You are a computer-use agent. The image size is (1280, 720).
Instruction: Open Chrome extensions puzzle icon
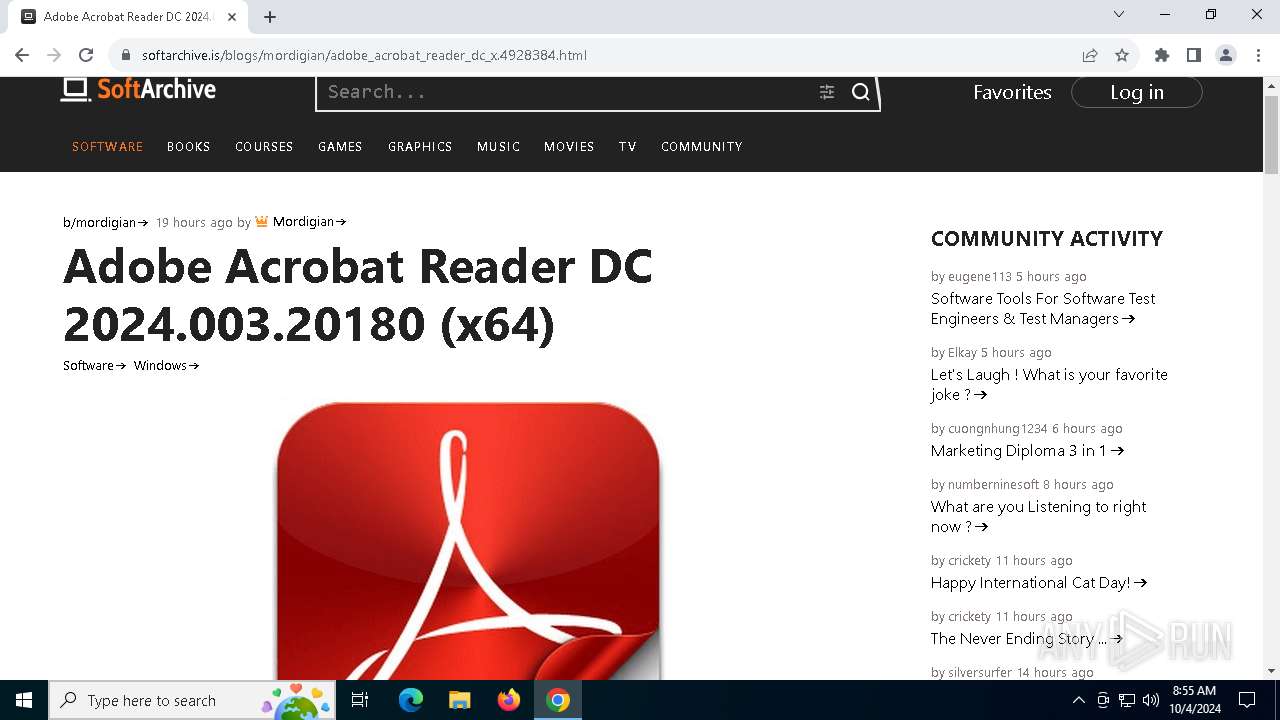1162,55
